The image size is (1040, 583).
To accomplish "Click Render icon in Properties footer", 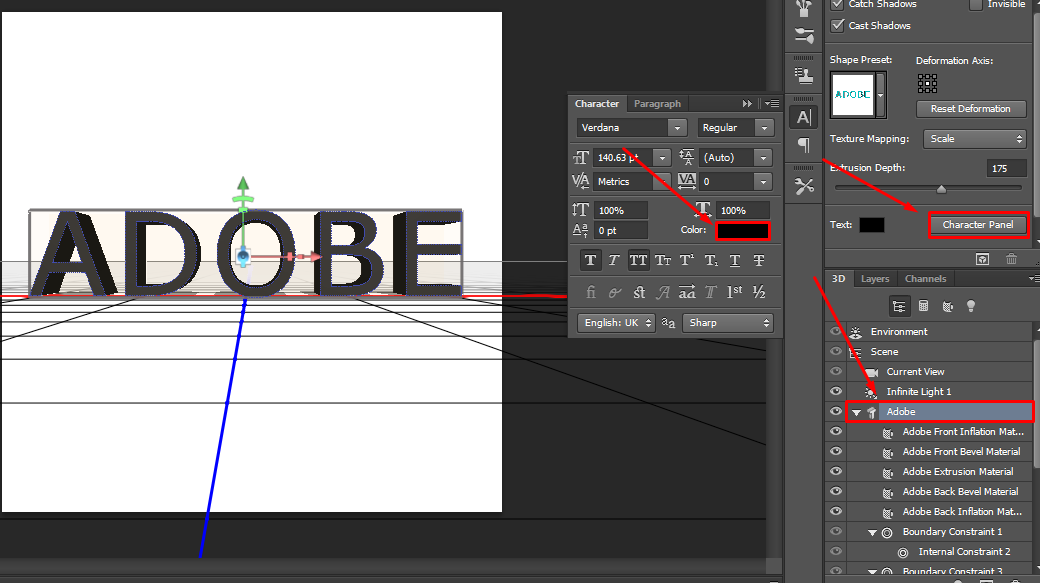I will 982,259.
